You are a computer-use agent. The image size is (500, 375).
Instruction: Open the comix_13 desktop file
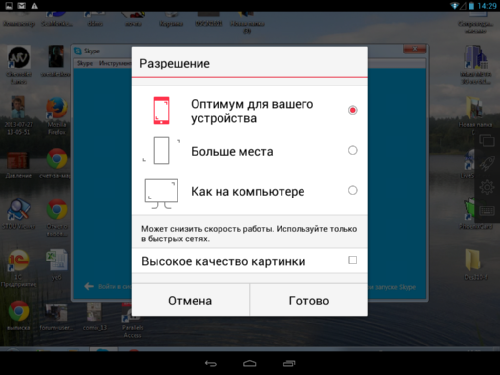click(95, 316)
